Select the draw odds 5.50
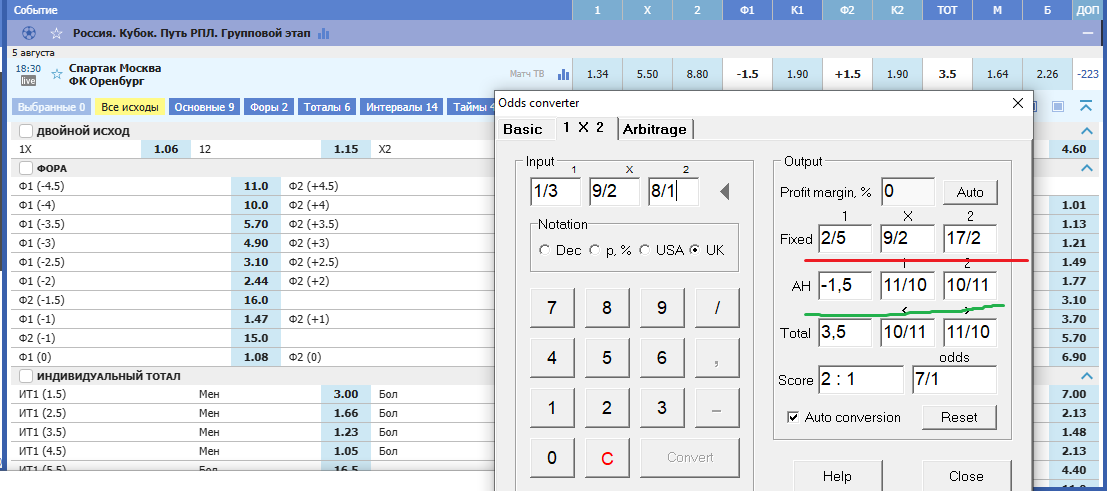 647,73
